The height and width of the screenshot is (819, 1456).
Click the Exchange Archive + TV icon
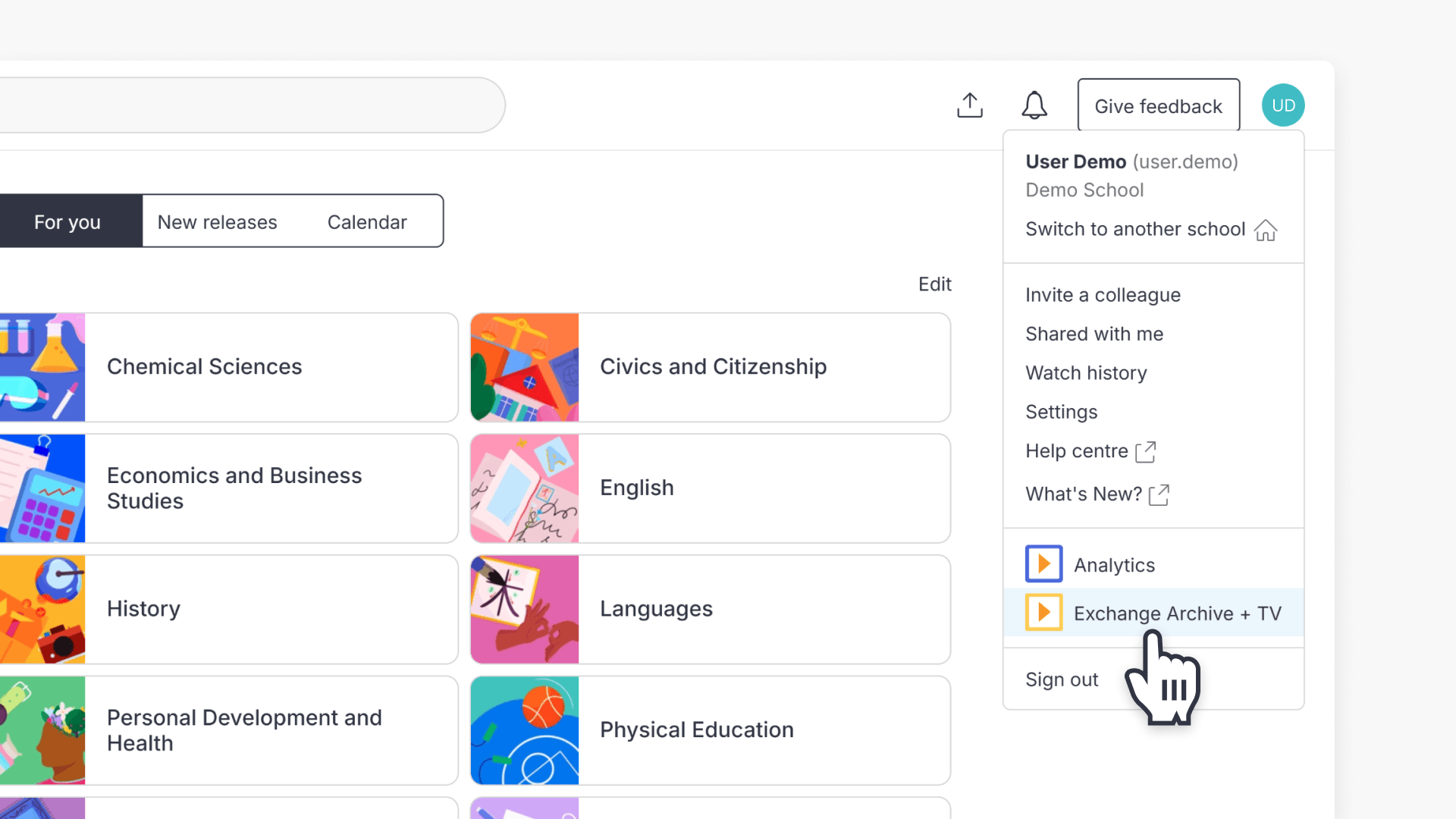click(1043, 613)
